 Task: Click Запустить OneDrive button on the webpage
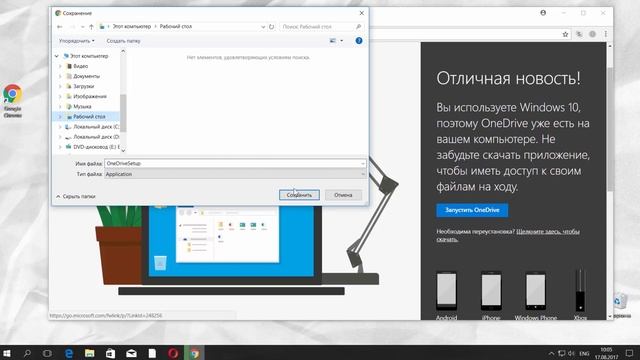click(x=472, y=210)
